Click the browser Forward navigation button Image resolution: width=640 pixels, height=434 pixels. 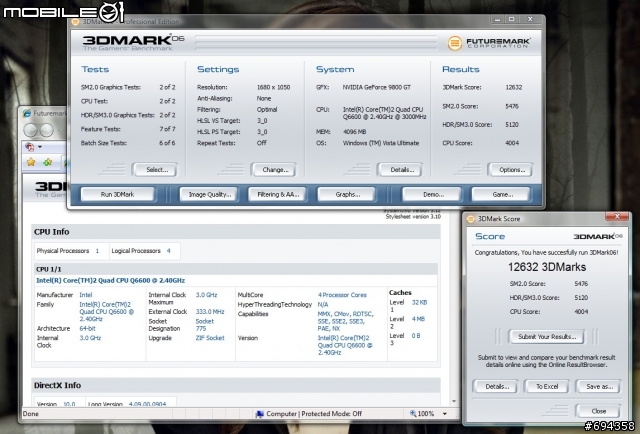pyautogui.click(x=47, y=130)
